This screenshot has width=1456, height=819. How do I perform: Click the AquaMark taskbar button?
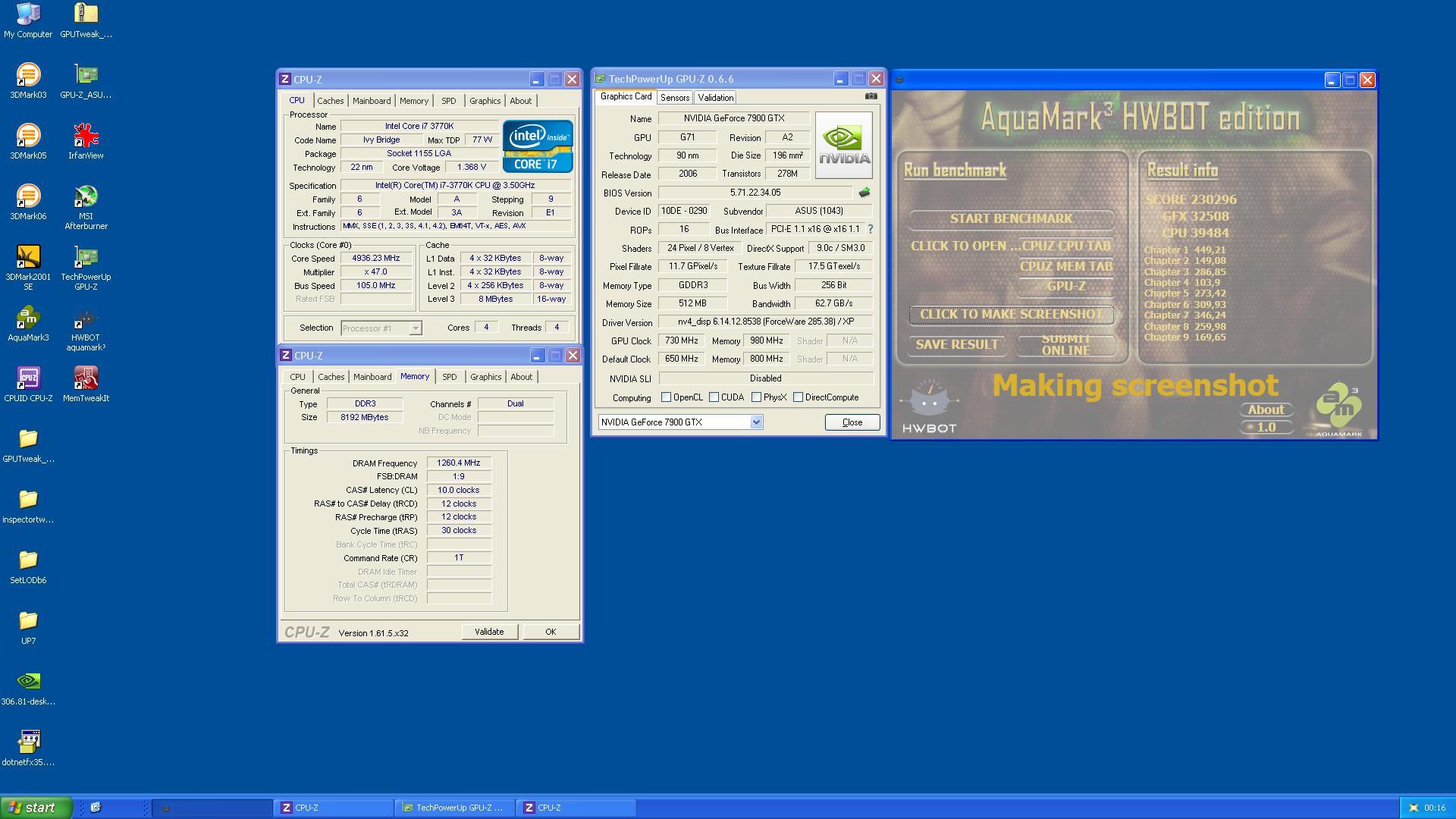212,808
